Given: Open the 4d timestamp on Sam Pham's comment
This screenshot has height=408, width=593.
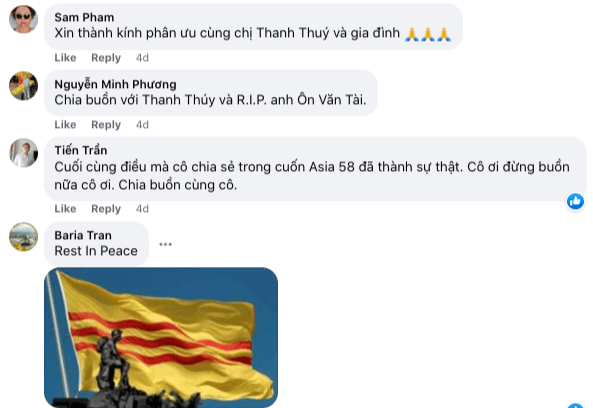Looking at the screenshot, I should click(x=142, y=58).
